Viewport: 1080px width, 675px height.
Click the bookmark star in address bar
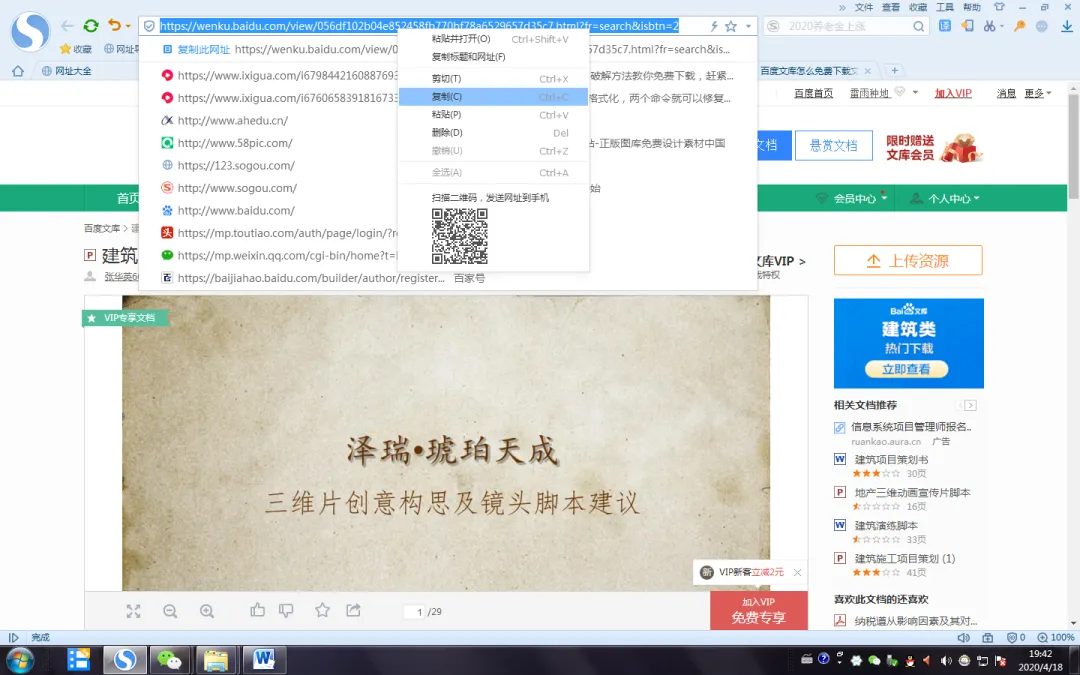(x=731, y=26)
